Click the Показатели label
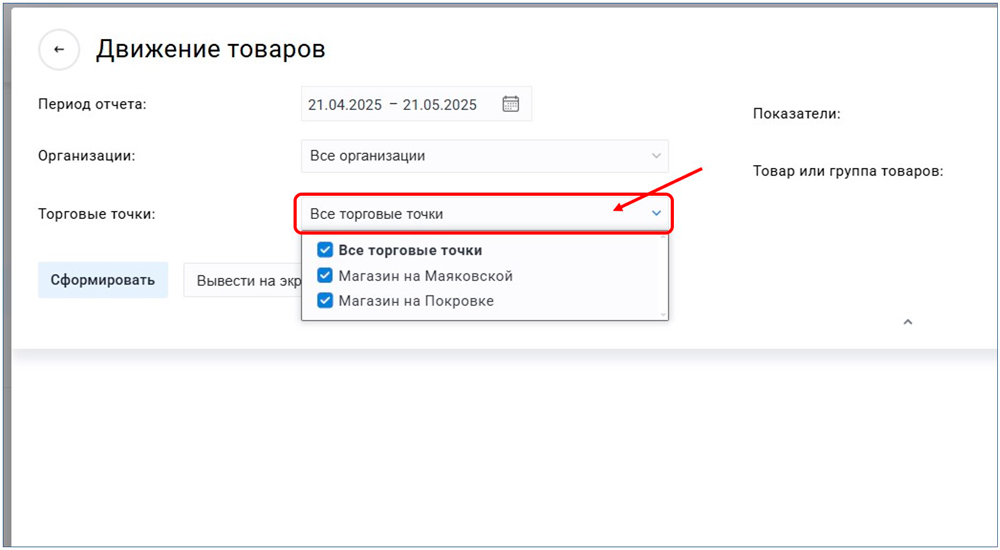The height and width of the screenshot is (550, 1000). click(796, 114)
